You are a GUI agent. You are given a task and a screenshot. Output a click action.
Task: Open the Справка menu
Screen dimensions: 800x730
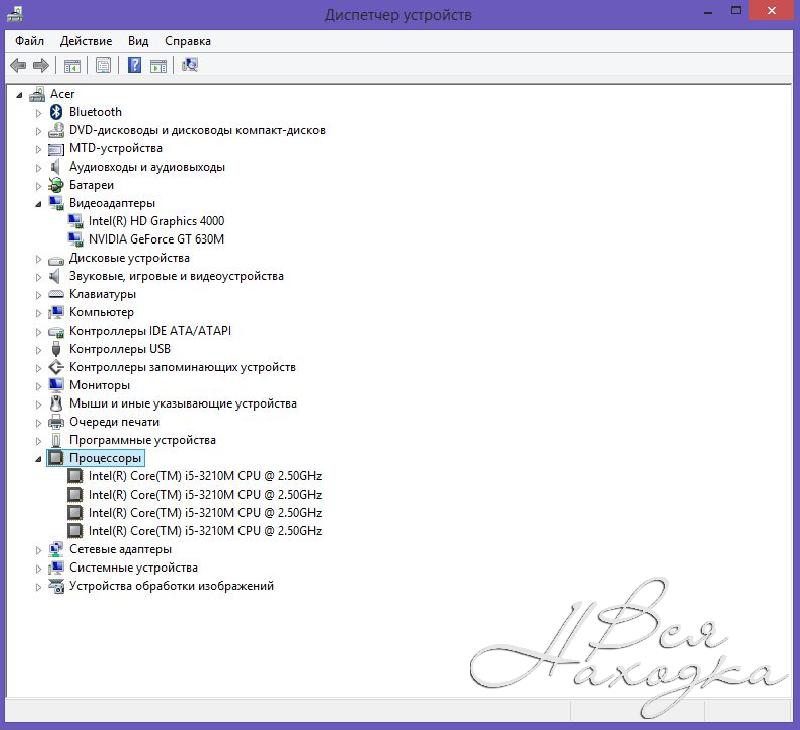(x=188, y=41)
